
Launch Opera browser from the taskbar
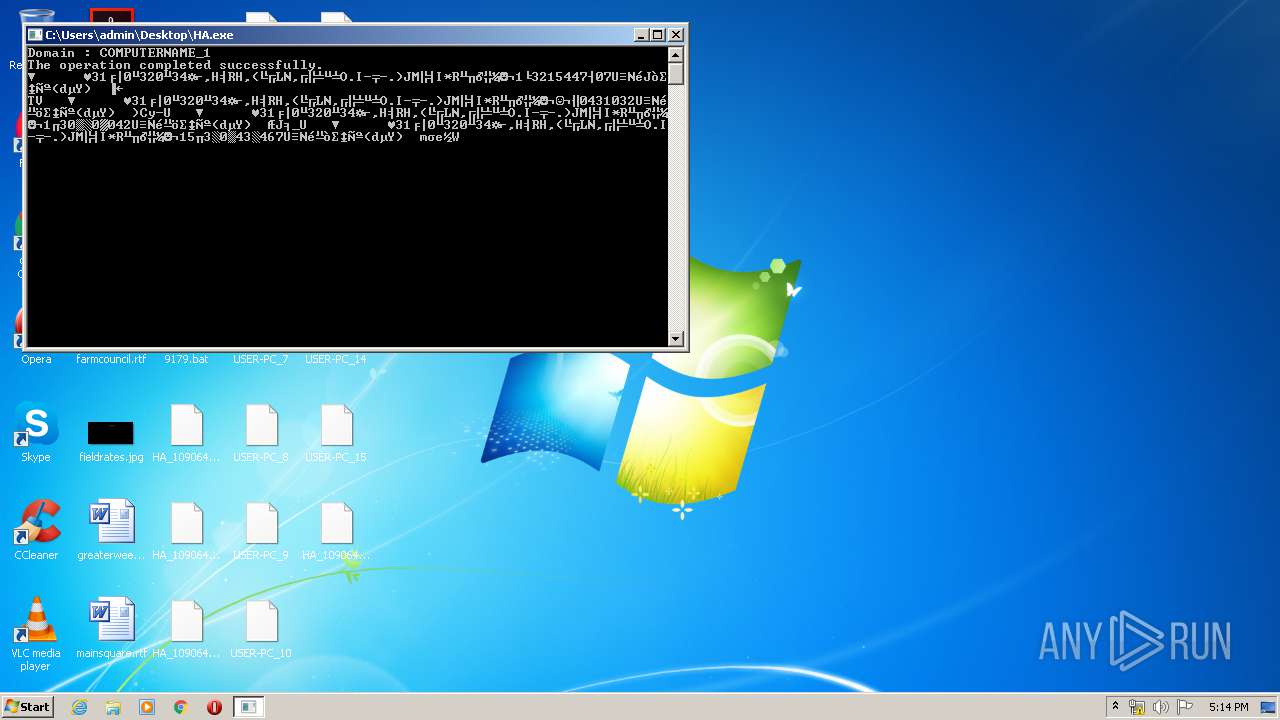(214, 707)
